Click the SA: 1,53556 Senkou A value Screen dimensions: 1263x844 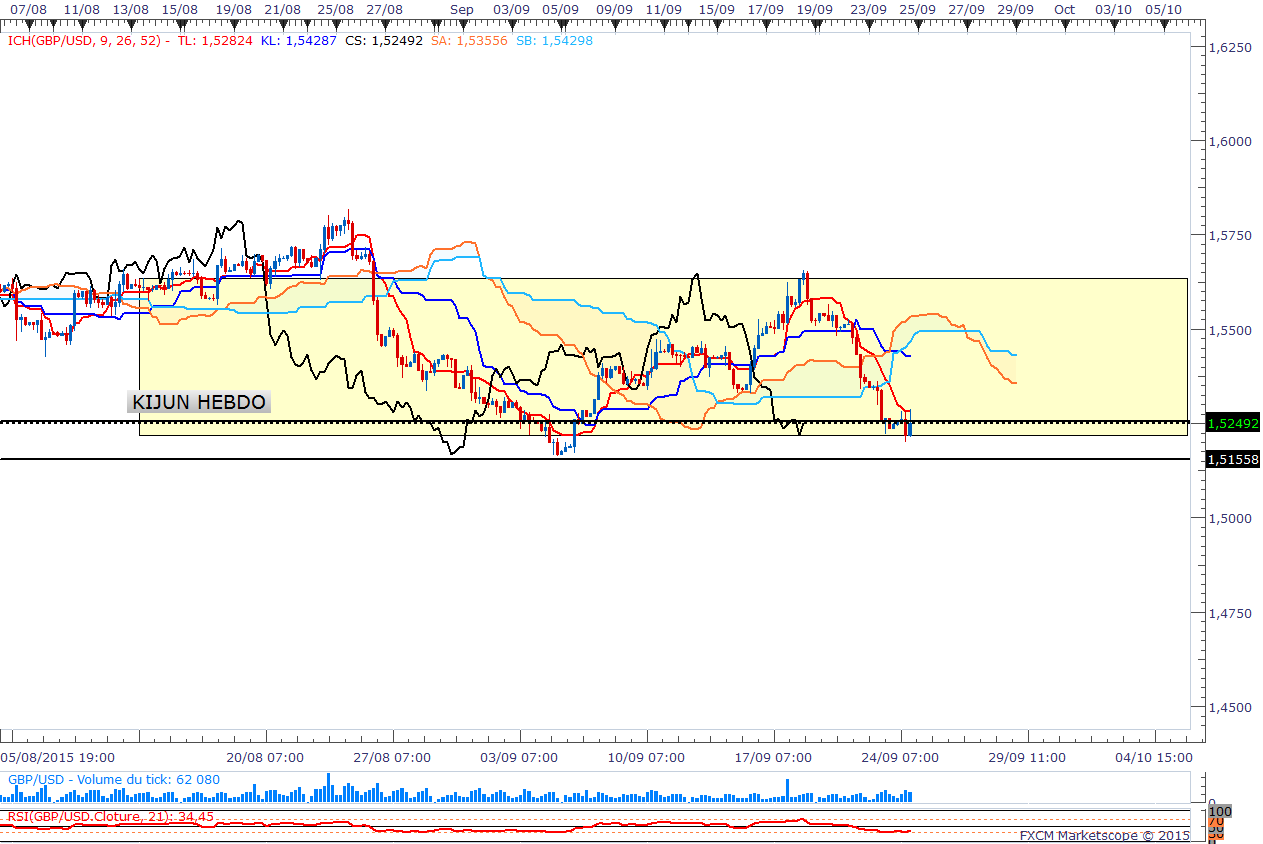pos(474,41)
